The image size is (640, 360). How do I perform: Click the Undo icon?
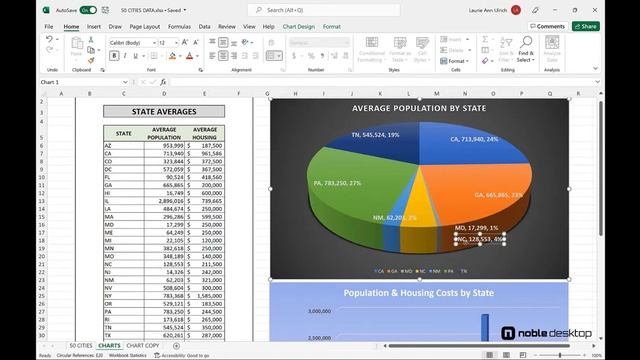[49, 39]
